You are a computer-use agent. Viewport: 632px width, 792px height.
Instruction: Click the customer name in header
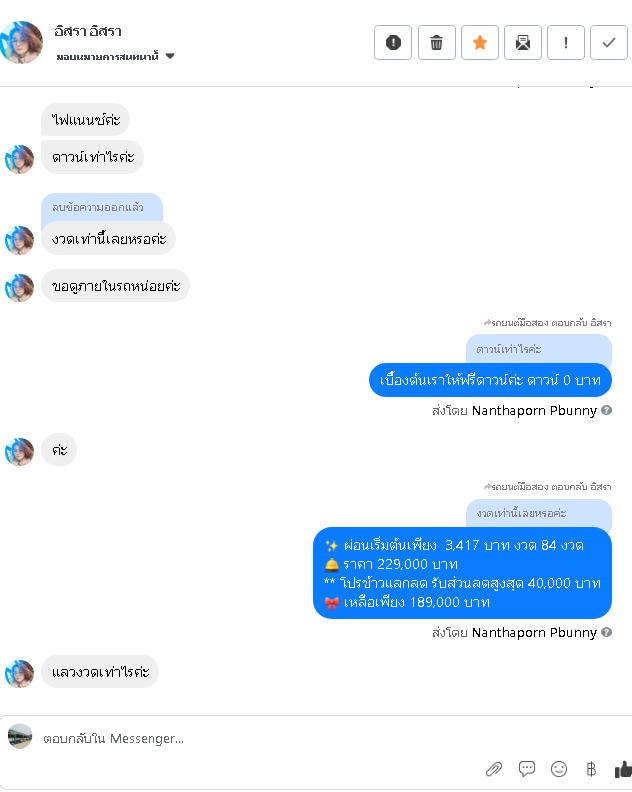88,31
